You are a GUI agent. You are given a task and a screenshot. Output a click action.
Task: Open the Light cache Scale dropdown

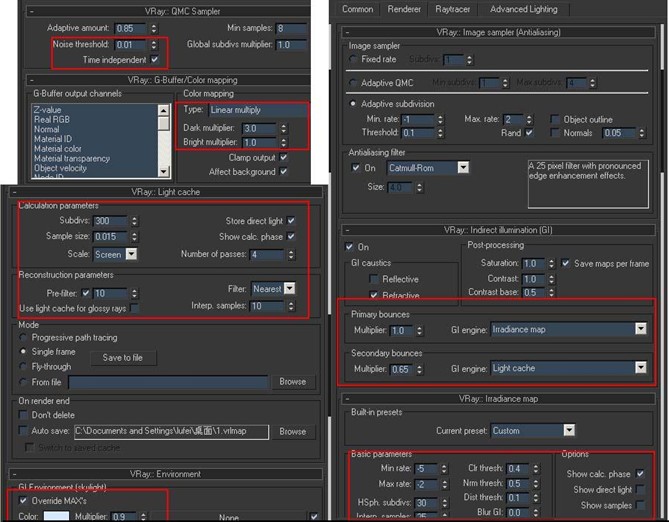point(131,254)
